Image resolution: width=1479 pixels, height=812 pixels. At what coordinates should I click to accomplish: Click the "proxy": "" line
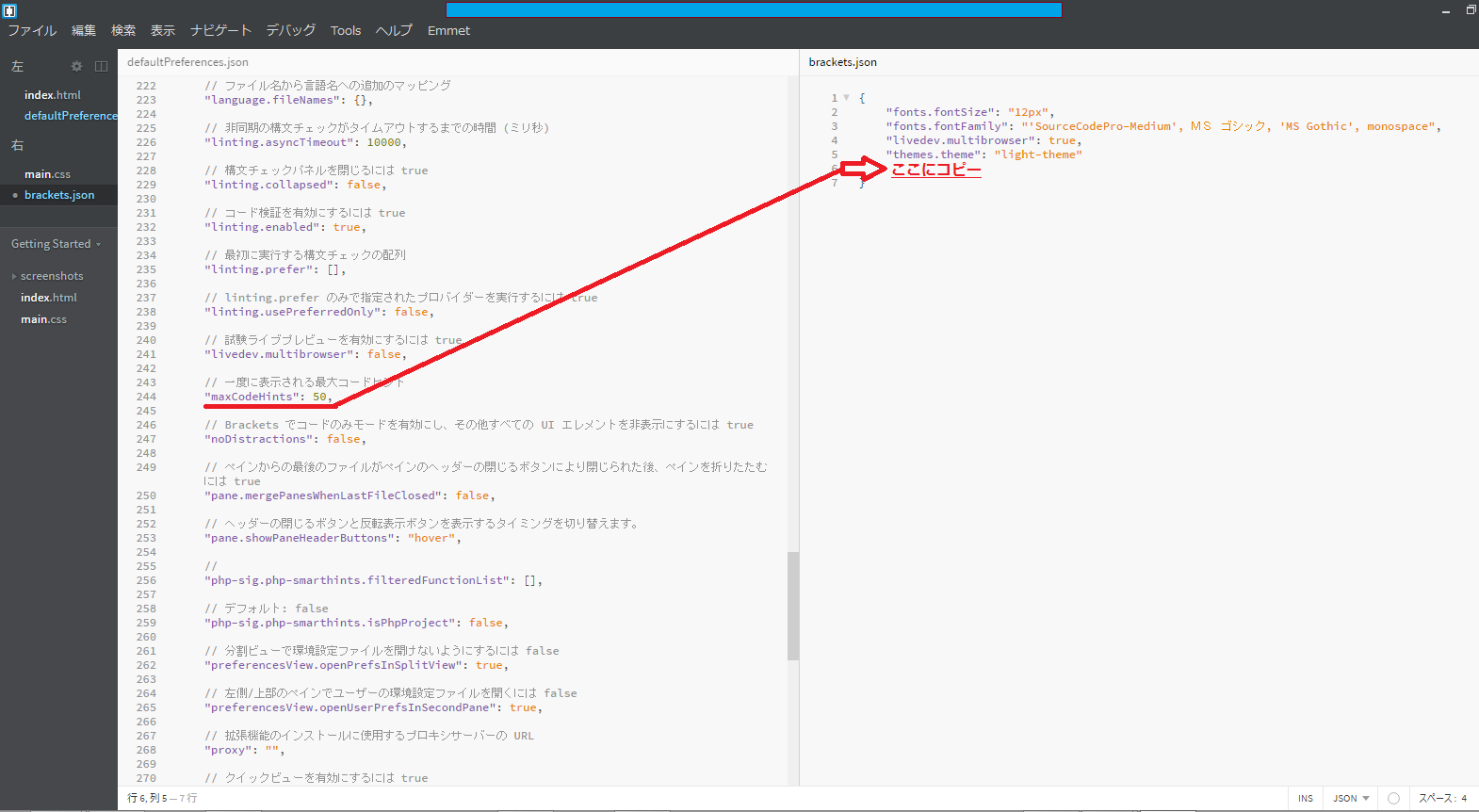tap(244, 750)
